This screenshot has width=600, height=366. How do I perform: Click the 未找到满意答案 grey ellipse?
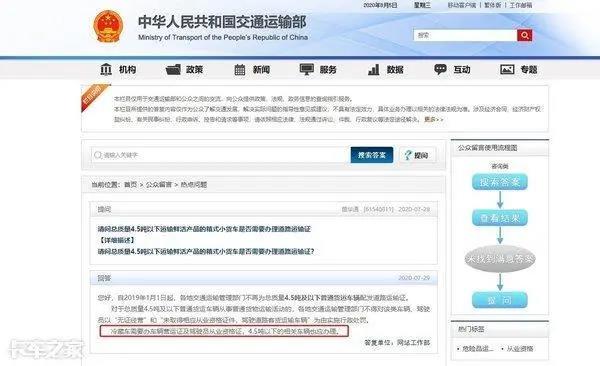(x=500, y=259)
